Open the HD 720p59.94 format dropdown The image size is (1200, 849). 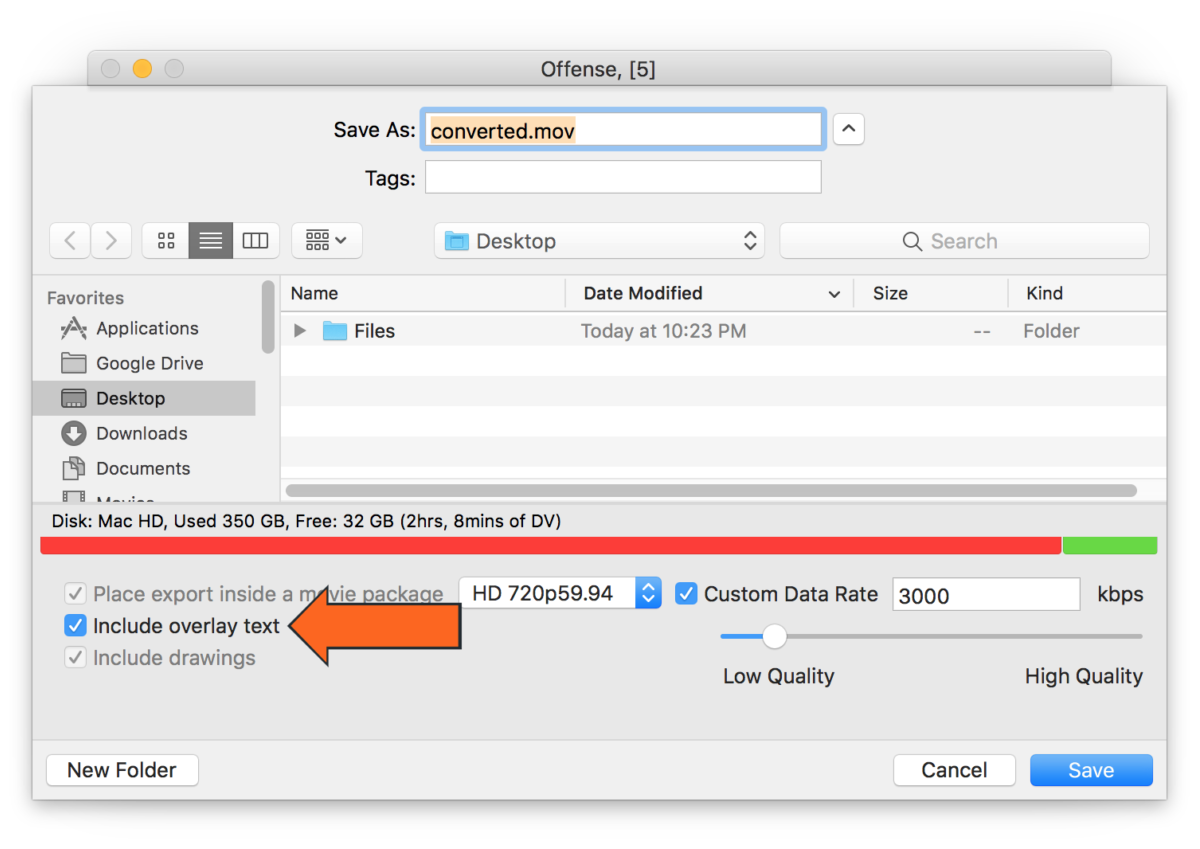pyautogui.click(x=560, y=593)
